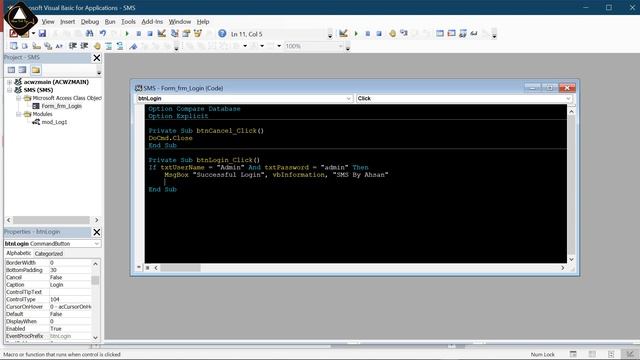The width and height of the screenshot is (640, 360).
Task: Collapse the SMS (SMS) project node
Action: click(9, 90)
